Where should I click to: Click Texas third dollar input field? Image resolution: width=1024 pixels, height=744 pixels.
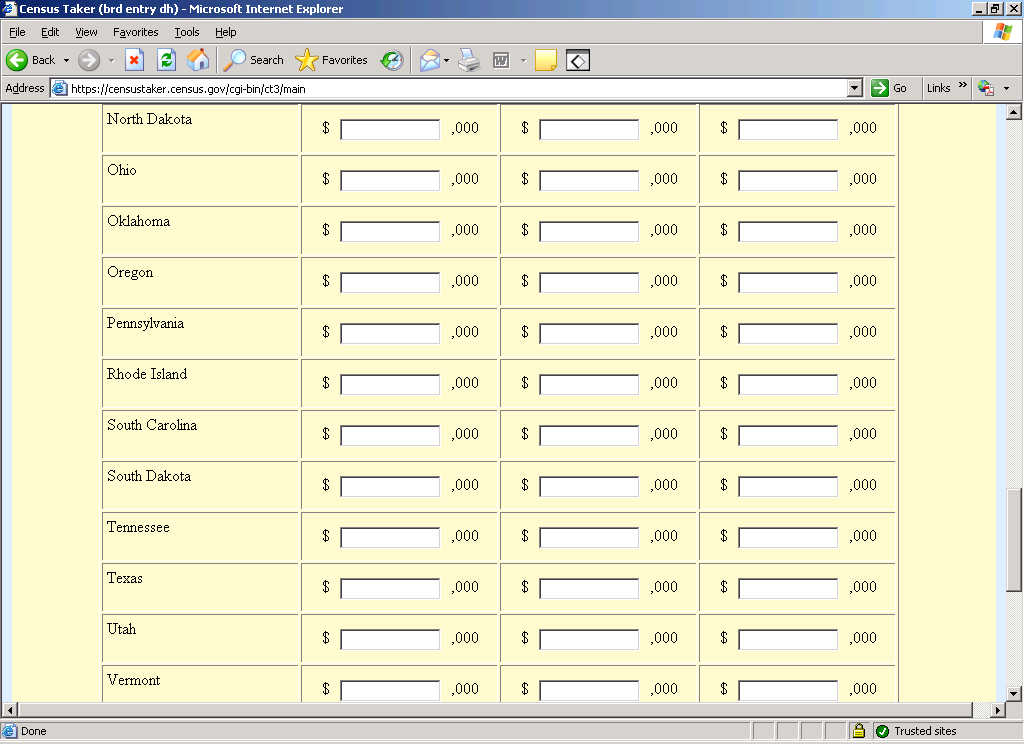coord(788,588)
